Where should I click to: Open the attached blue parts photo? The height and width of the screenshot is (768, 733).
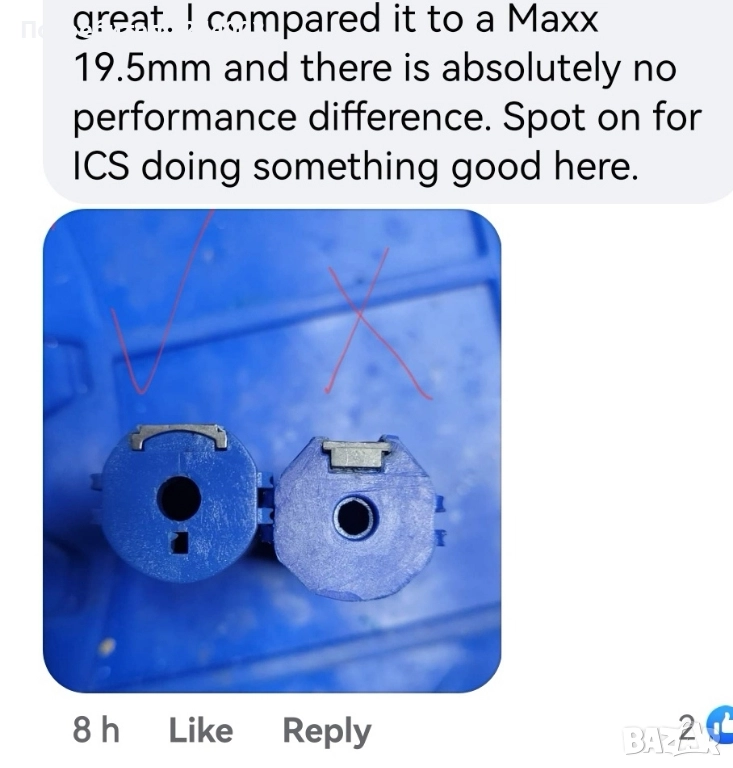click(272, 451)
